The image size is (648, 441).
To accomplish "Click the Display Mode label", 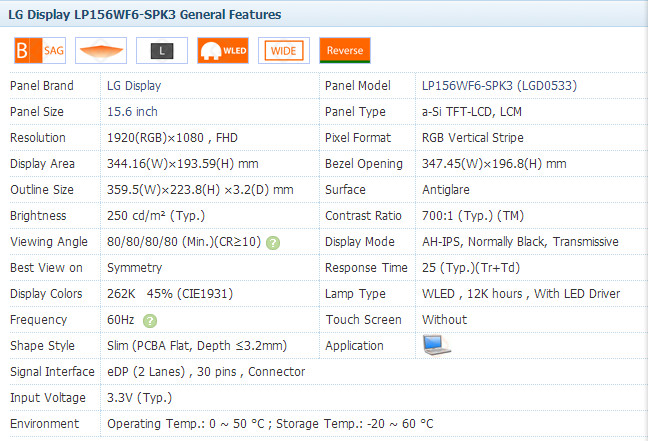I will (x=360, y=242).
